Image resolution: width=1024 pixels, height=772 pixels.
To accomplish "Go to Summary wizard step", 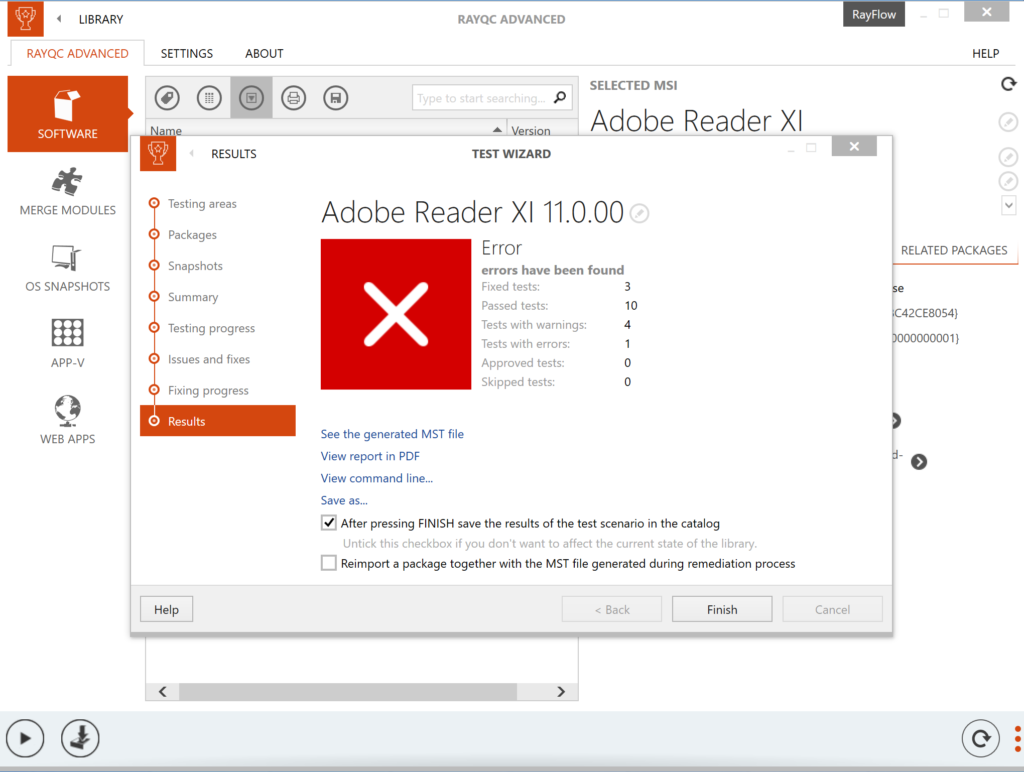I will coord(193,297).
